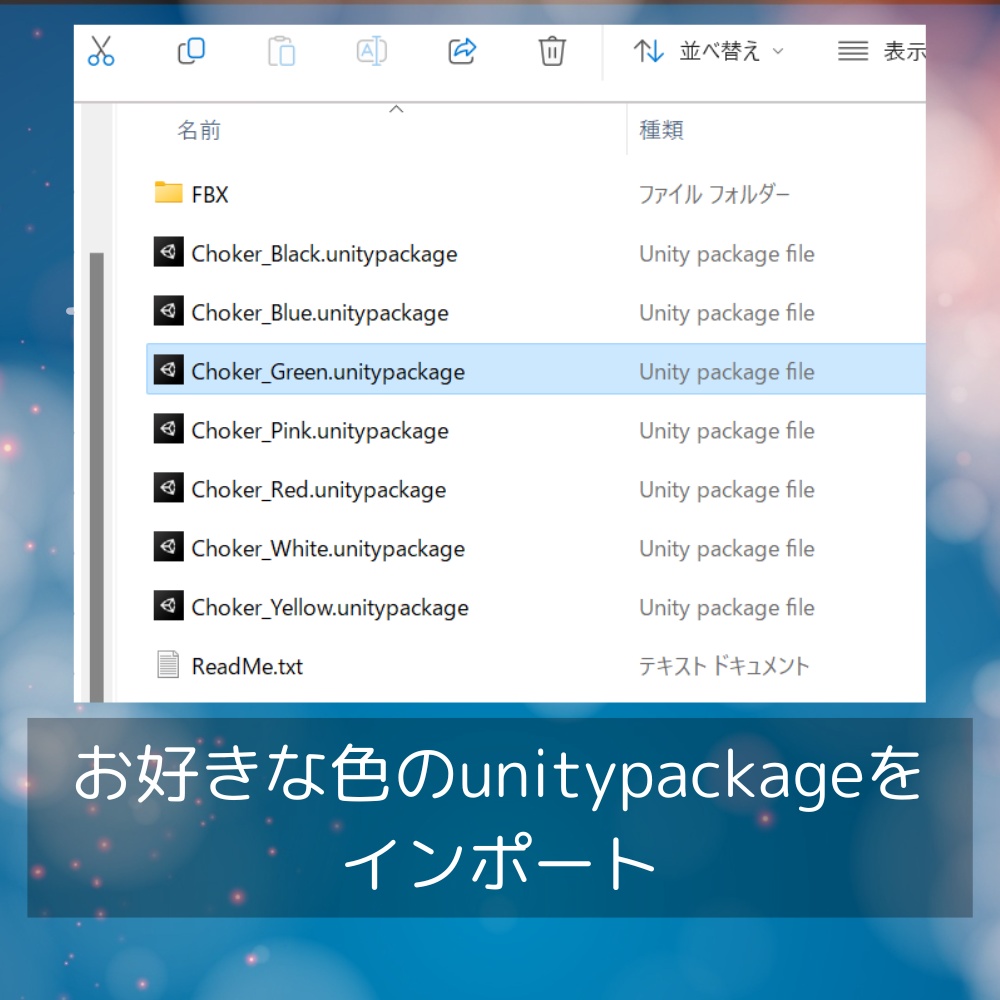Click the Unity icon for Choker_Yellow
The width and height of the screenshot is (1000, 1000).
coord(168,605)
